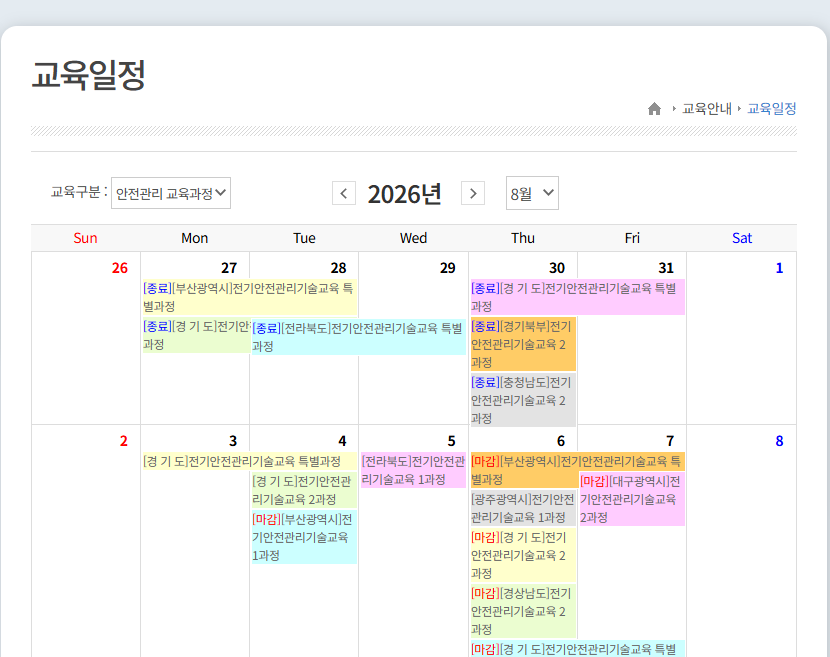Click the Tue column header
The height and width of the screenshot is (657, 830).
(304, 238)
